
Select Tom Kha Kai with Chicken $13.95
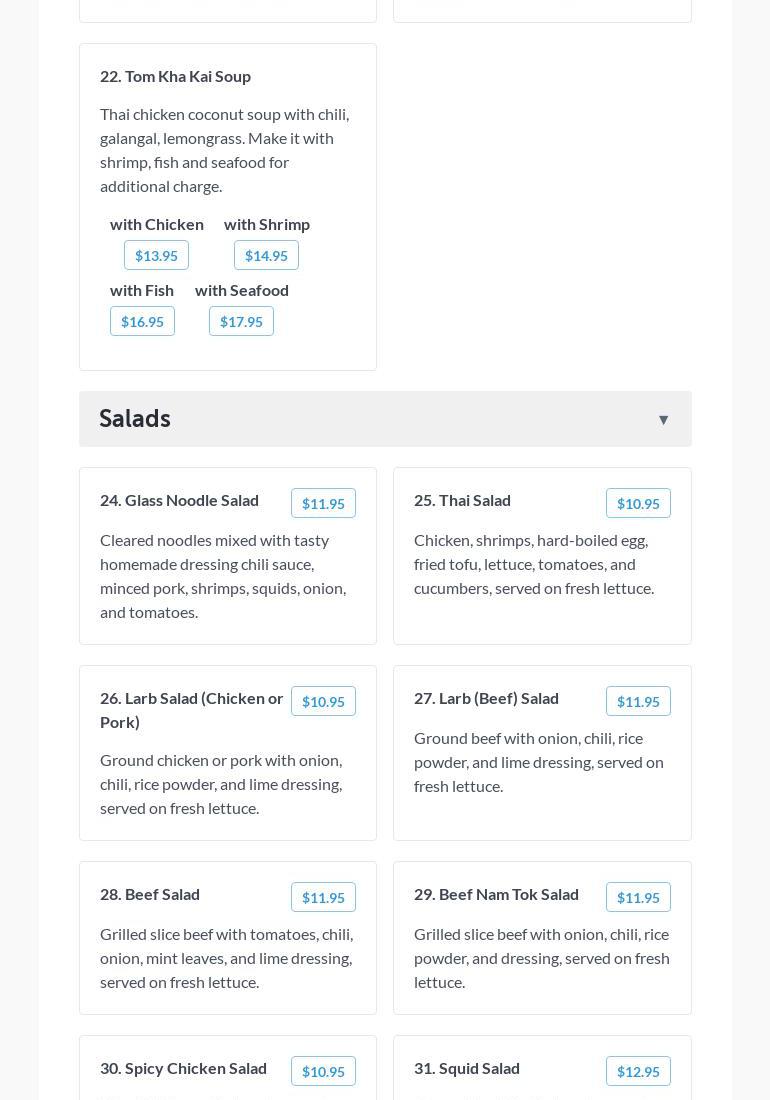click(x=156, y=256)
